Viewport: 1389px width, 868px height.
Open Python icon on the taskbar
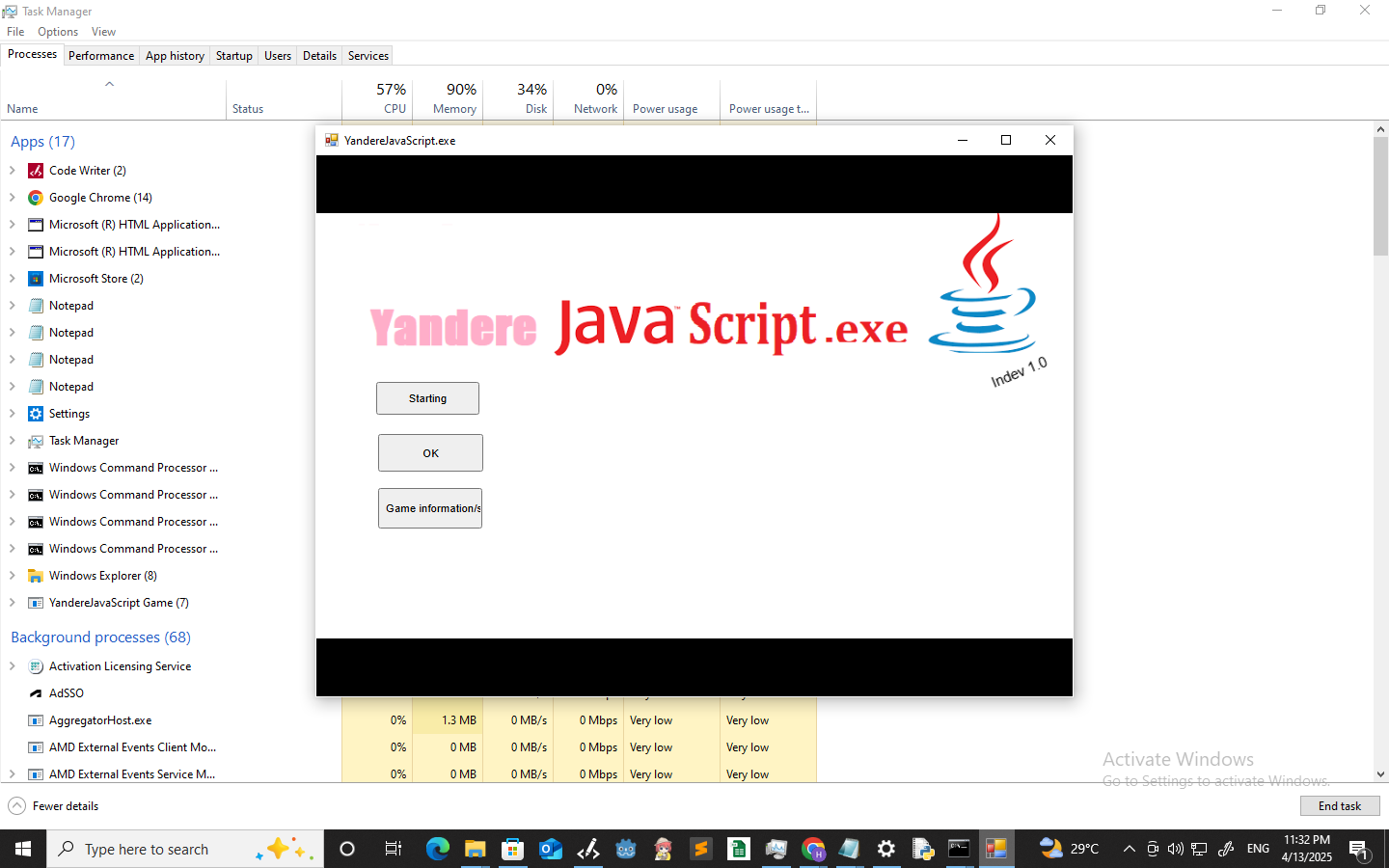pos(923,849)
